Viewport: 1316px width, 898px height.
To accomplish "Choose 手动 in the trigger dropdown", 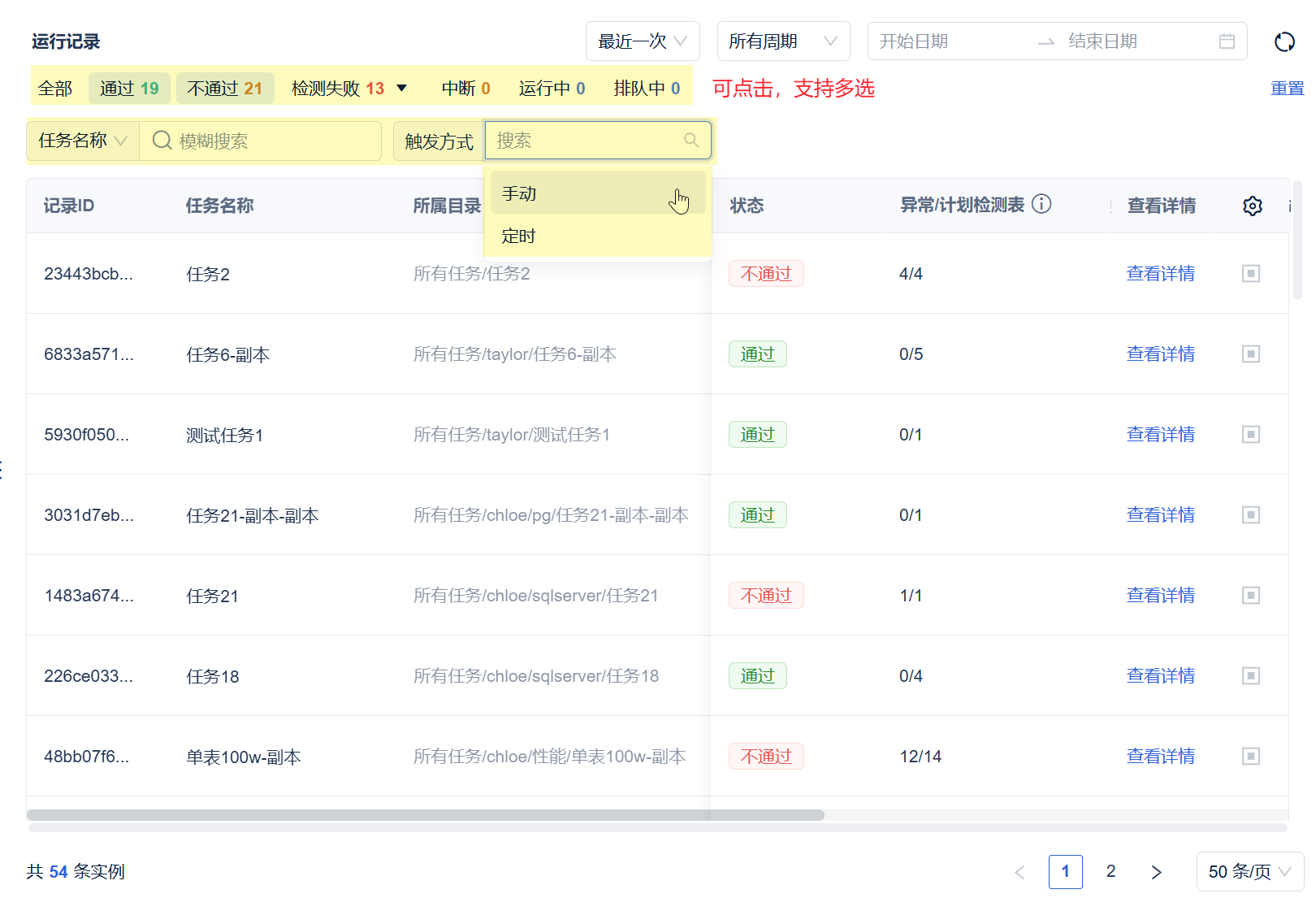I will 598,193.
